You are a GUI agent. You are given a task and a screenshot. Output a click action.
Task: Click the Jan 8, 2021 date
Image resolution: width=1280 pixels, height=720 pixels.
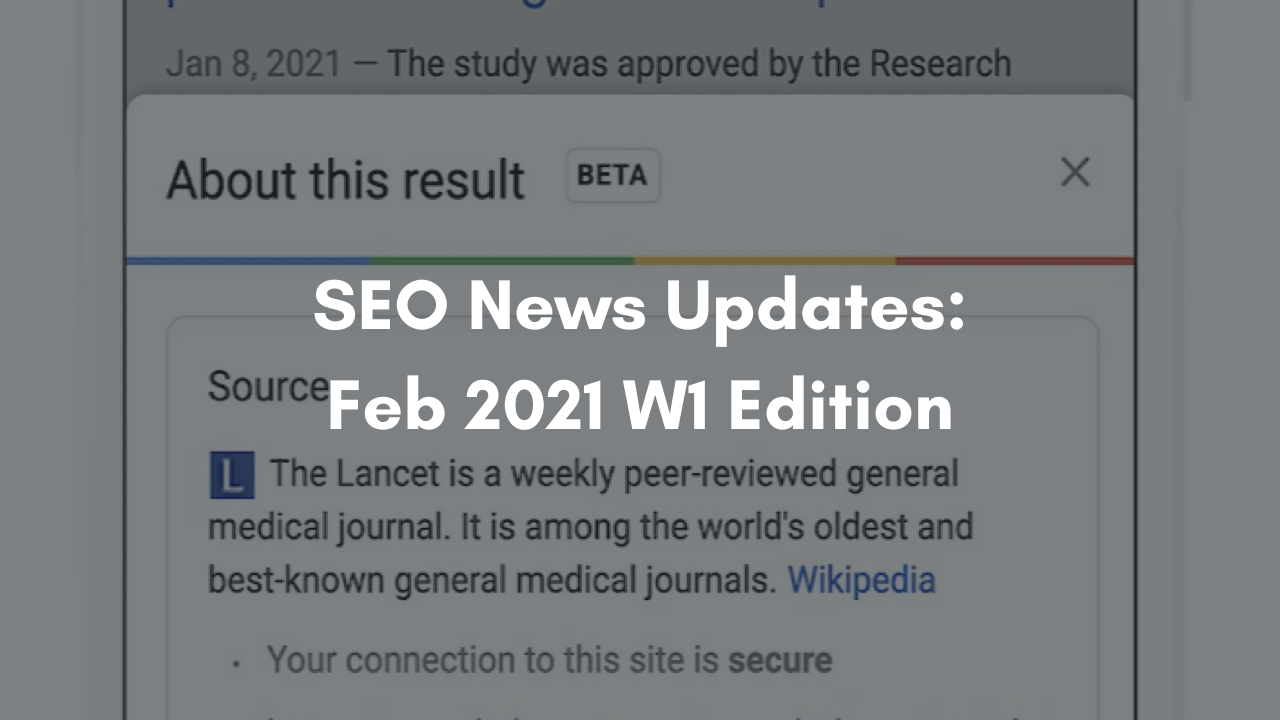pyautogui.click(x=253, y=64)
